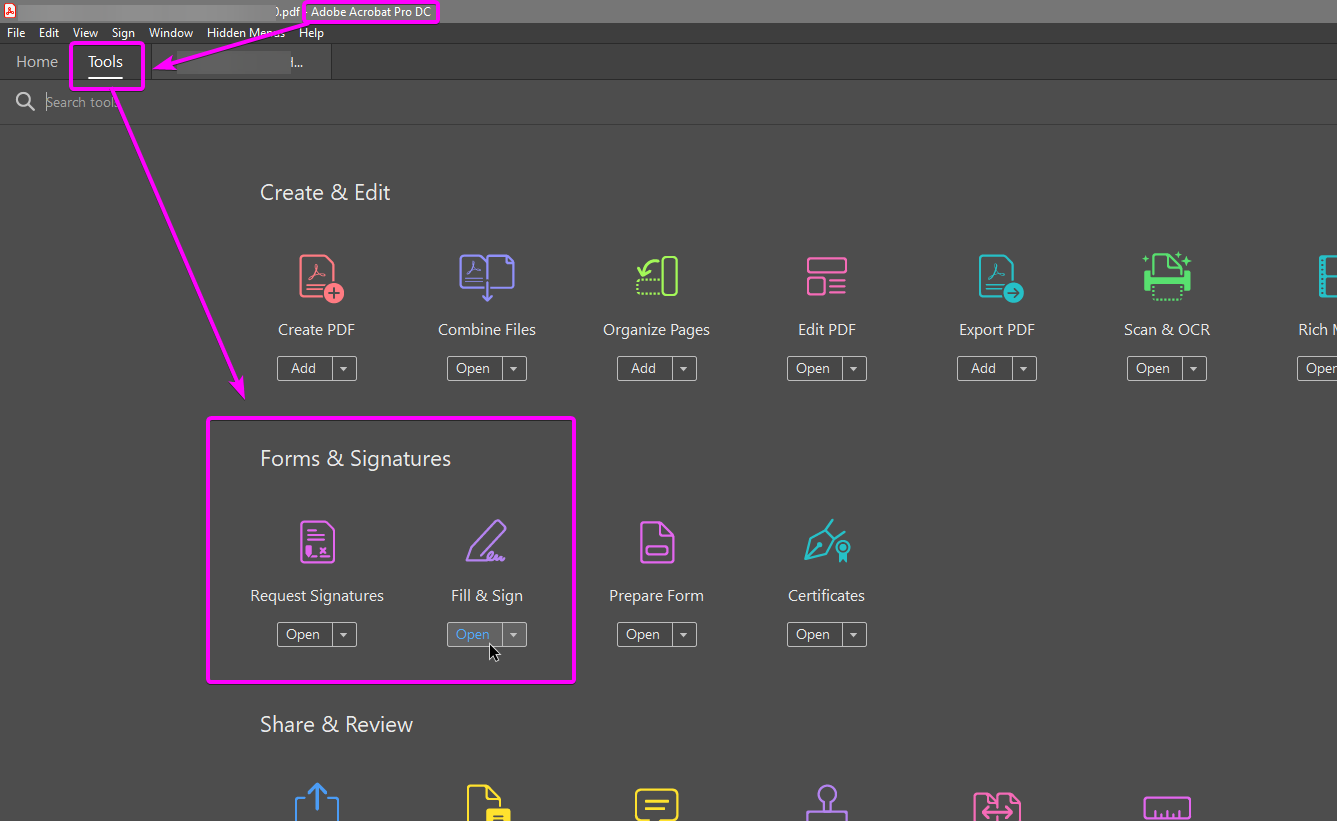Click Open button under Request Signatures
The height and width of the screenshot is (821, 1337).
[x=304, y=634]
